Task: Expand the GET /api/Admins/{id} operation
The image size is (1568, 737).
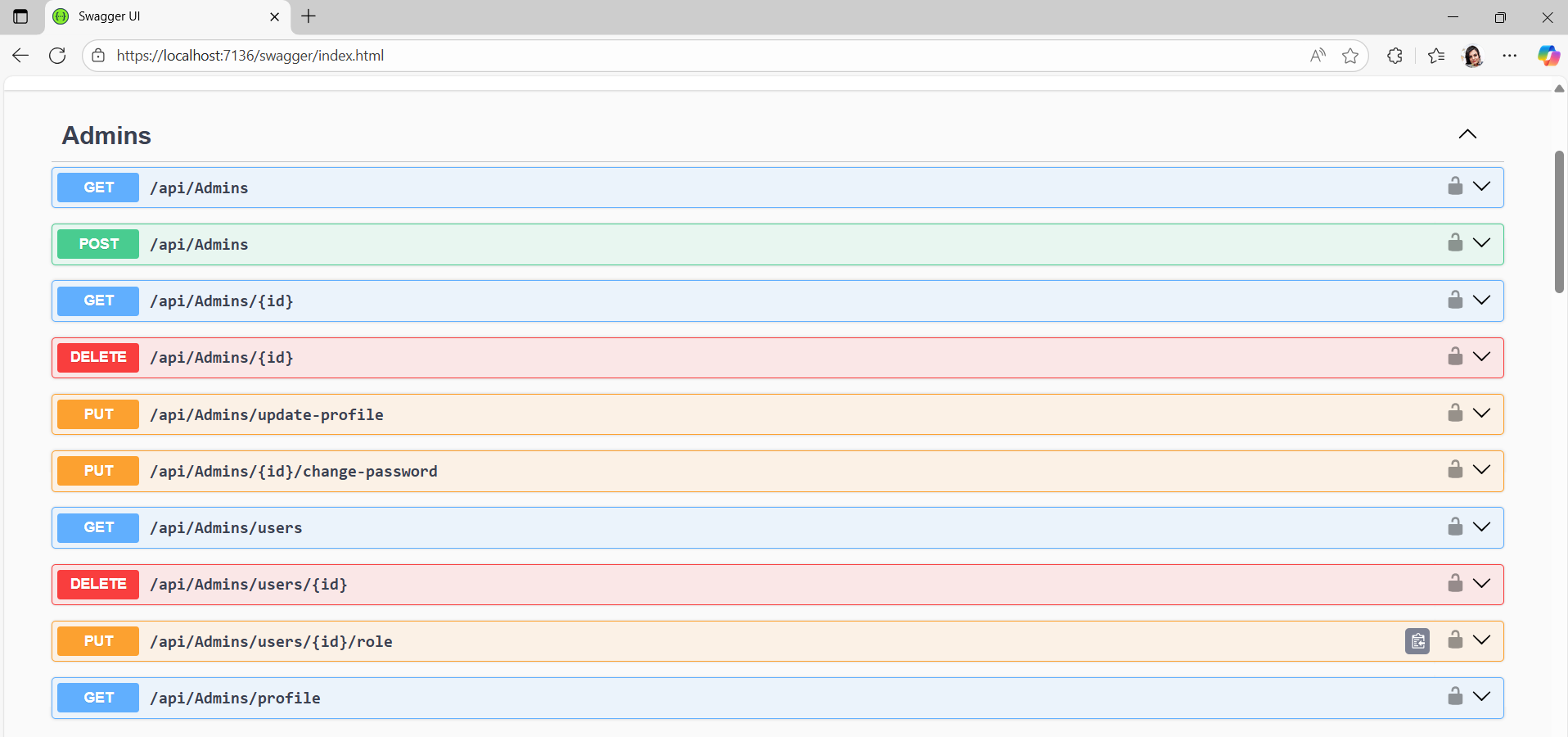Action: click(x=1481, y=301)
